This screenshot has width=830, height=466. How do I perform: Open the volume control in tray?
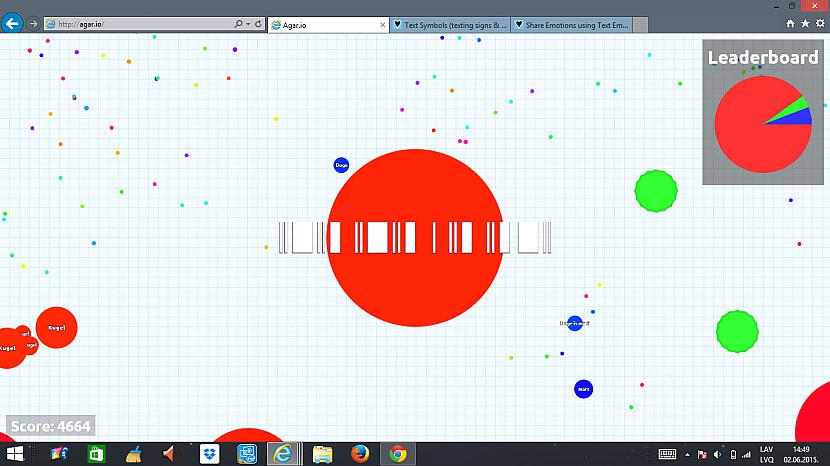[717, 455]
